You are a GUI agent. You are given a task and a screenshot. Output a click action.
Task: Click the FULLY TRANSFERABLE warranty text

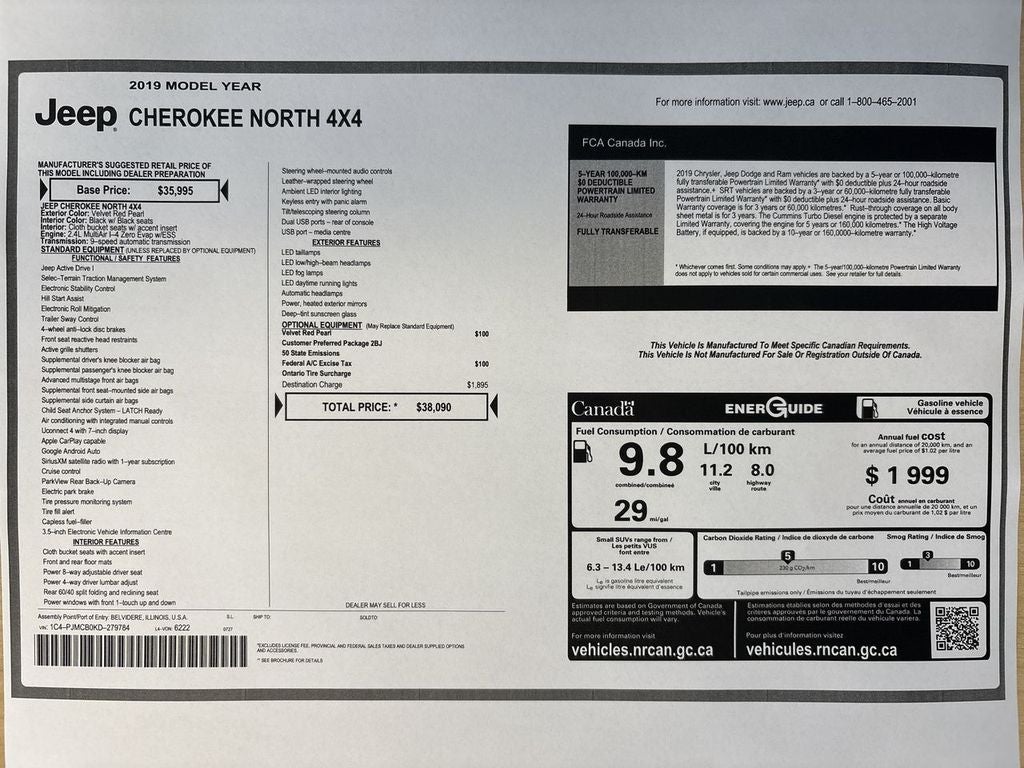click(x=617, y=232)
